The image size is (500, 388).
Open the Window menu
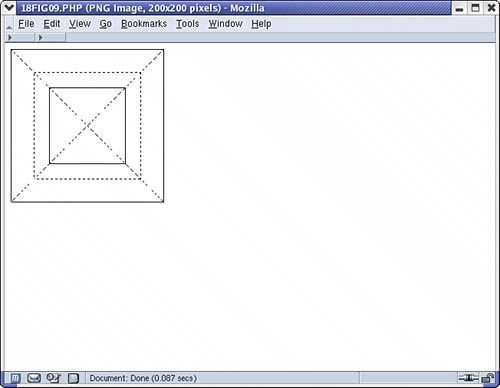pyautogui.click(x=225, y=24)
